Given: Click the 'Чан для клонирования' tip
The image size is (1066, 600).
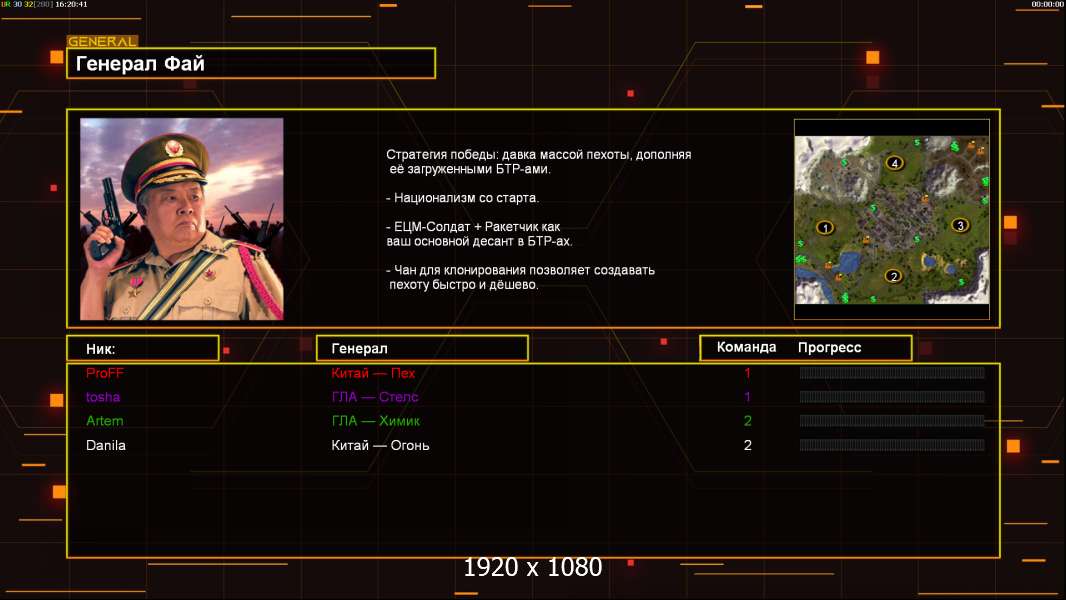Looking at the screenshot, I should click(520, 277).
